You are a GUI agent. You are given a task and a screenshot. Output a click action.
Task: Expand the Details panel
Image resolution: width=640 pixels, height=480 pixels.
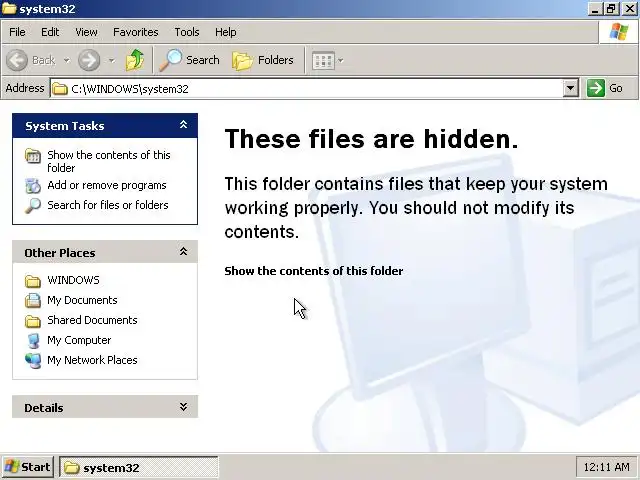(x=183, y=407)
